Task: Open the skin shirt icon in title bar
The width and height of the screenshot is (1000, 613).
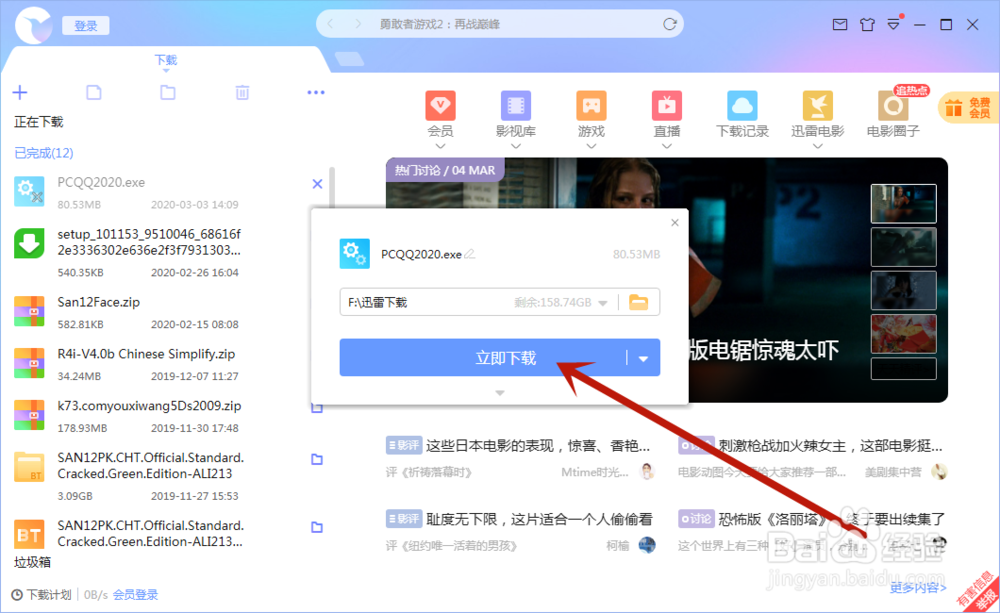Action: point(867,24)
